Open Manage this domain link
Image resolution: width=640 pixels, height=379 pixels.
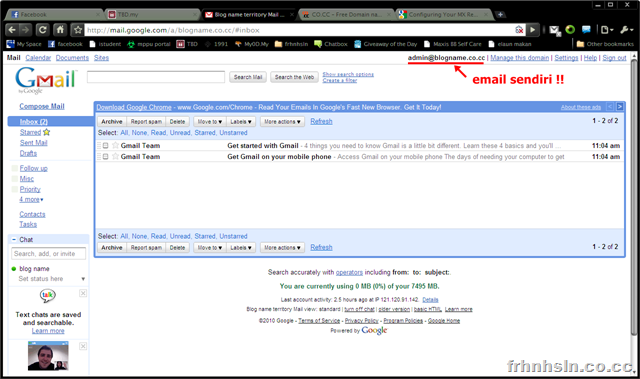click(520, 58)
